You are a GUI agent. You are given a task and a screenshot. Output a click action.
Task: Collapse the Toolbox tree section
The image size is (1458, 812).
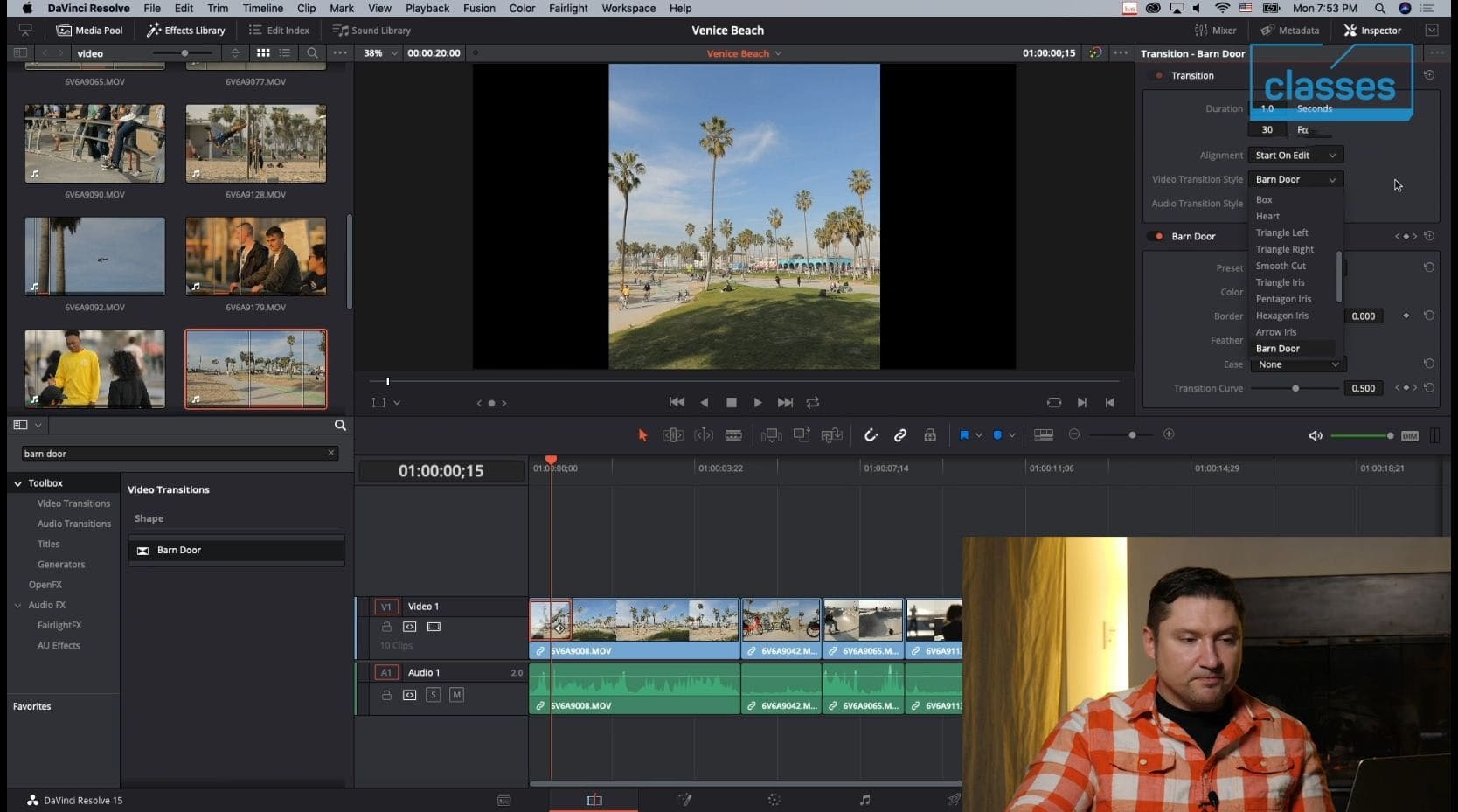pyautogui.click(x=17, y=483)
